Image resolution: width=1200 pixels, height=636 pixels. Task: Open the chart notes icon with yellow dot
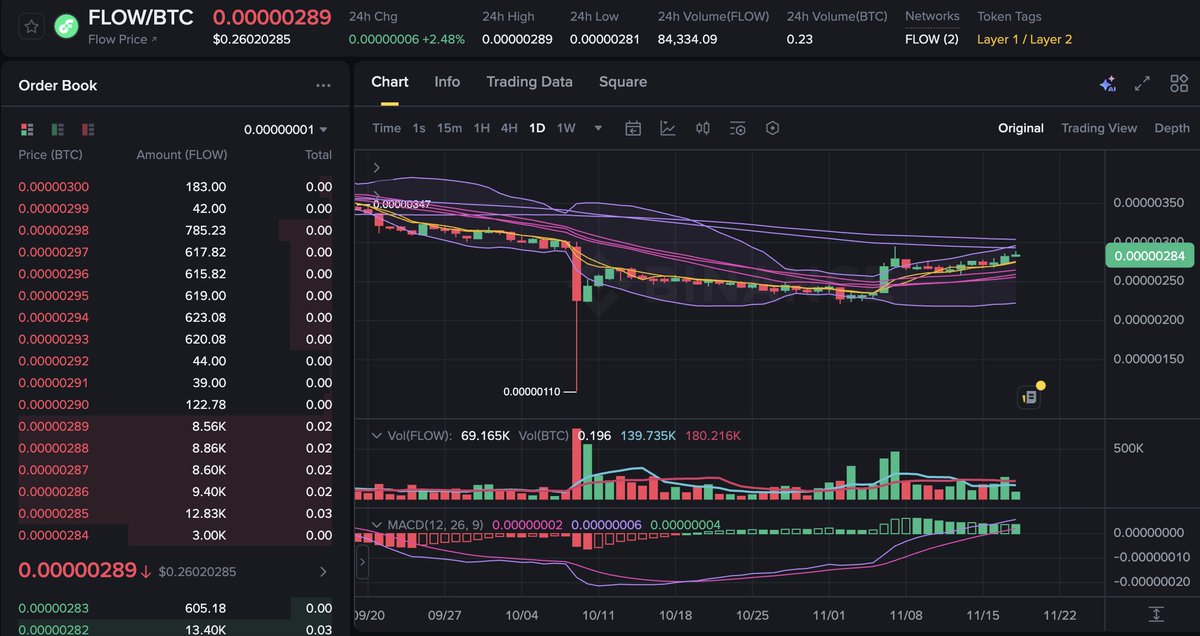tap(1030, 397)
